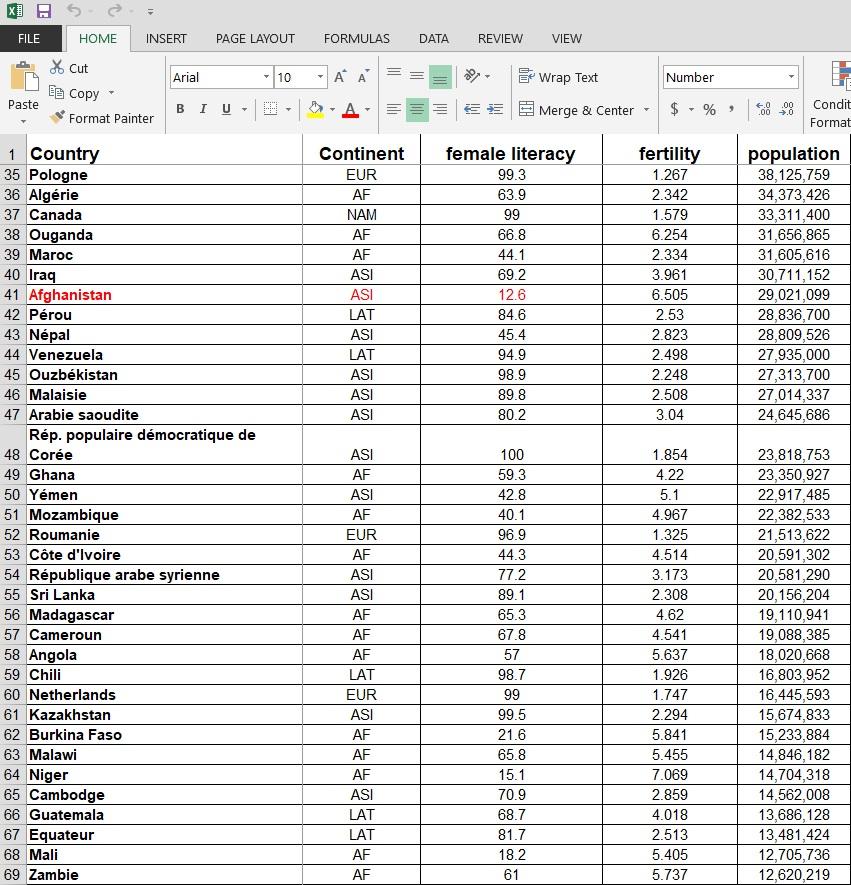Image resolution: width=851 pixels, height=885 pixels.
Task: Enable middle-align vertical alignment
Action: [416, 76]
